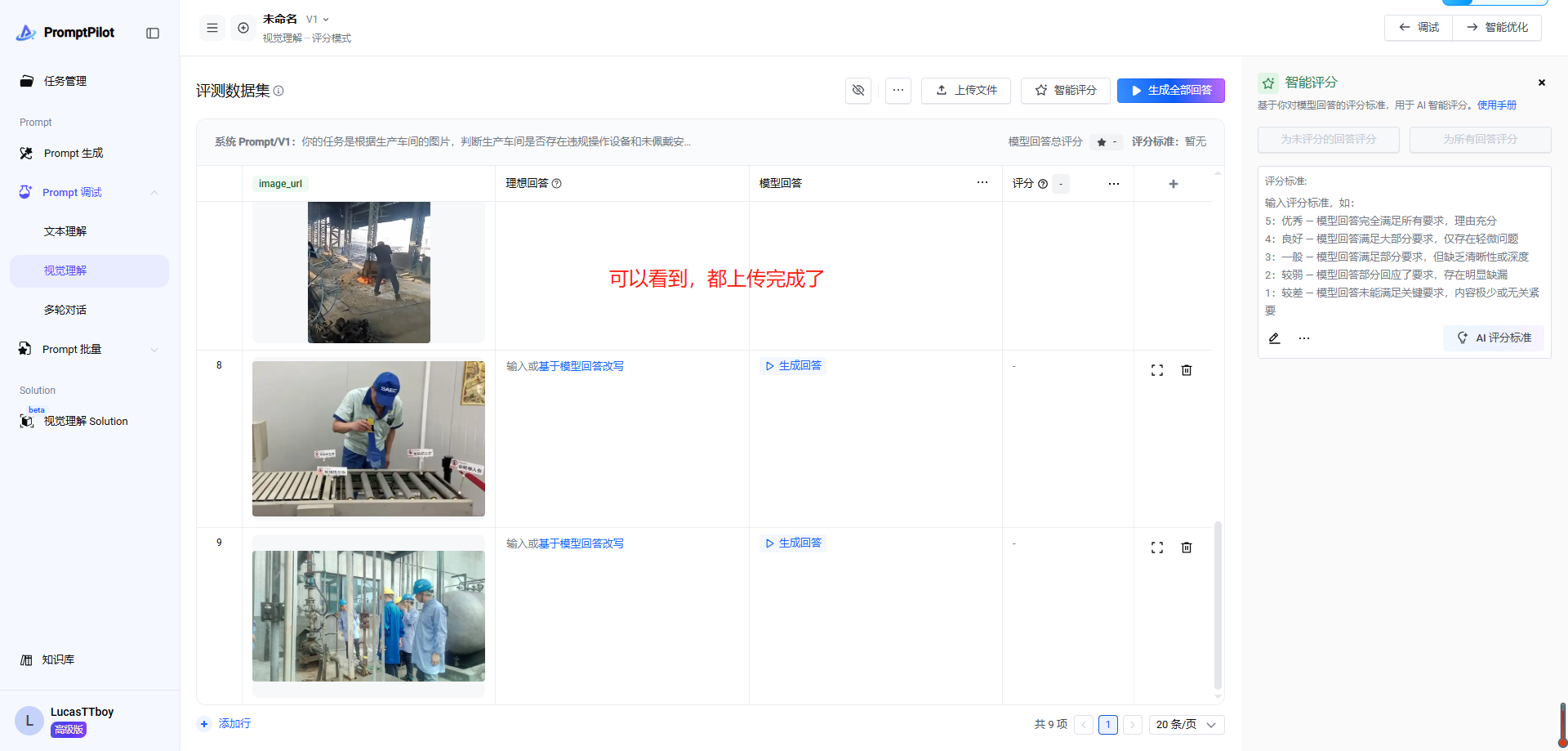Click the hamburger list icon in header
This screenshot has height=751, width=1568.
click(x=212, y=28)
